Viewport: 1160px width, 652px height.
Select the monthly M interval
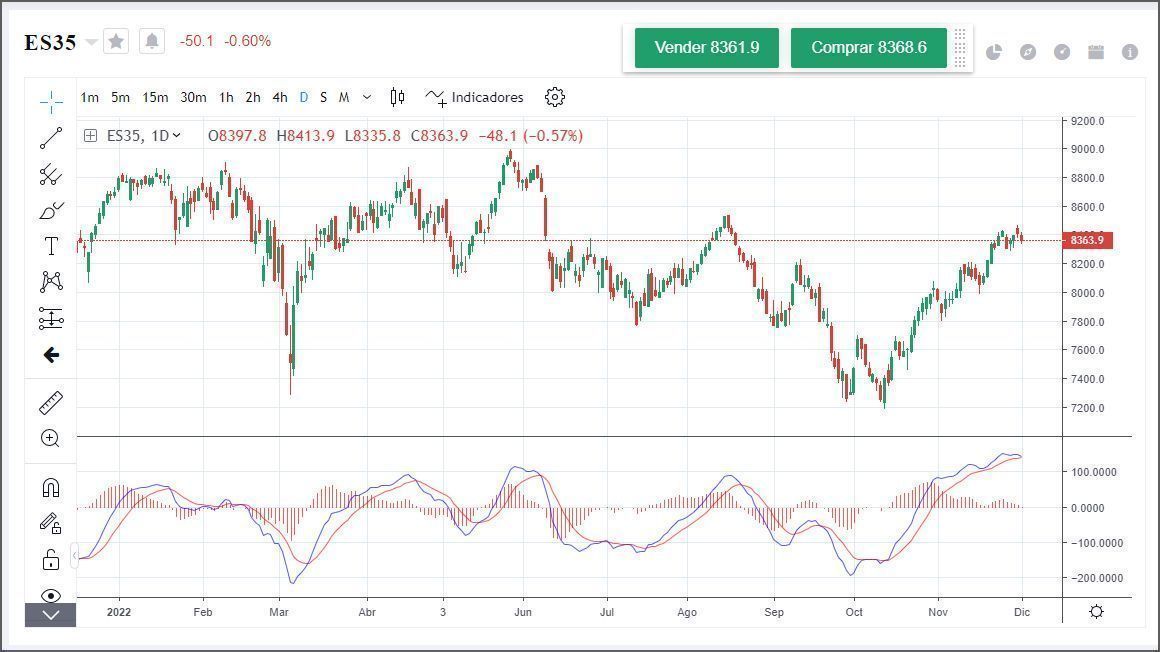tap(343, 97)
